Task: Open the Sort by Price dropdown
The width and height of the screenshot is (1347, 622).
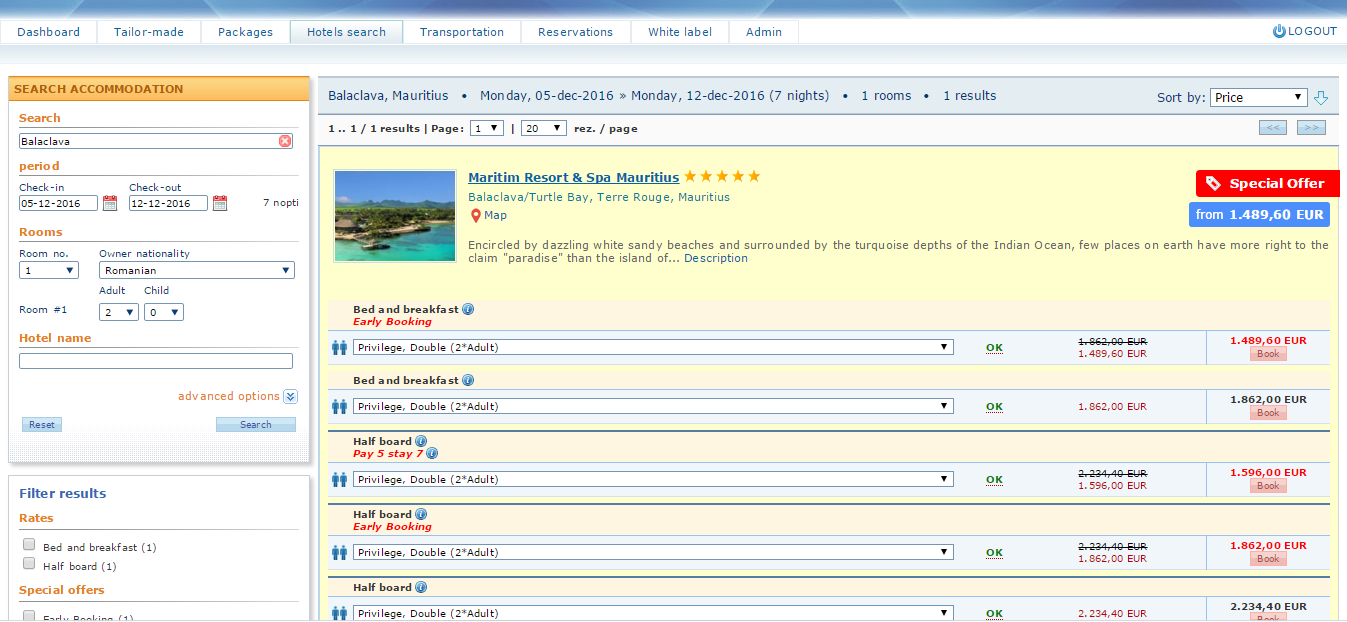Action: coord(1258,97)
